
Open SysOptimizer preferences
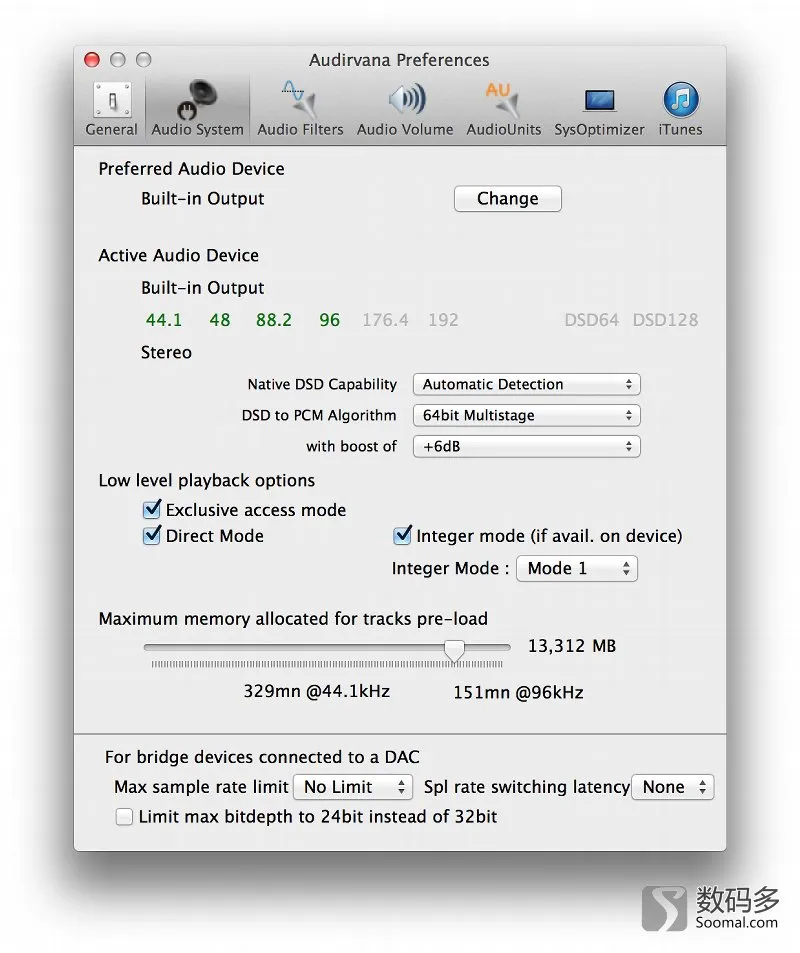pos(599,110)
